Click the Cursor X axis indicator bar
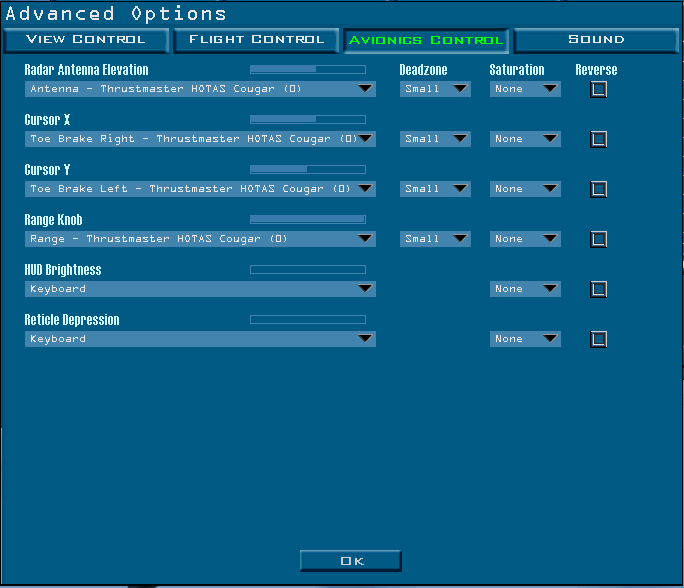 [307, 119]
